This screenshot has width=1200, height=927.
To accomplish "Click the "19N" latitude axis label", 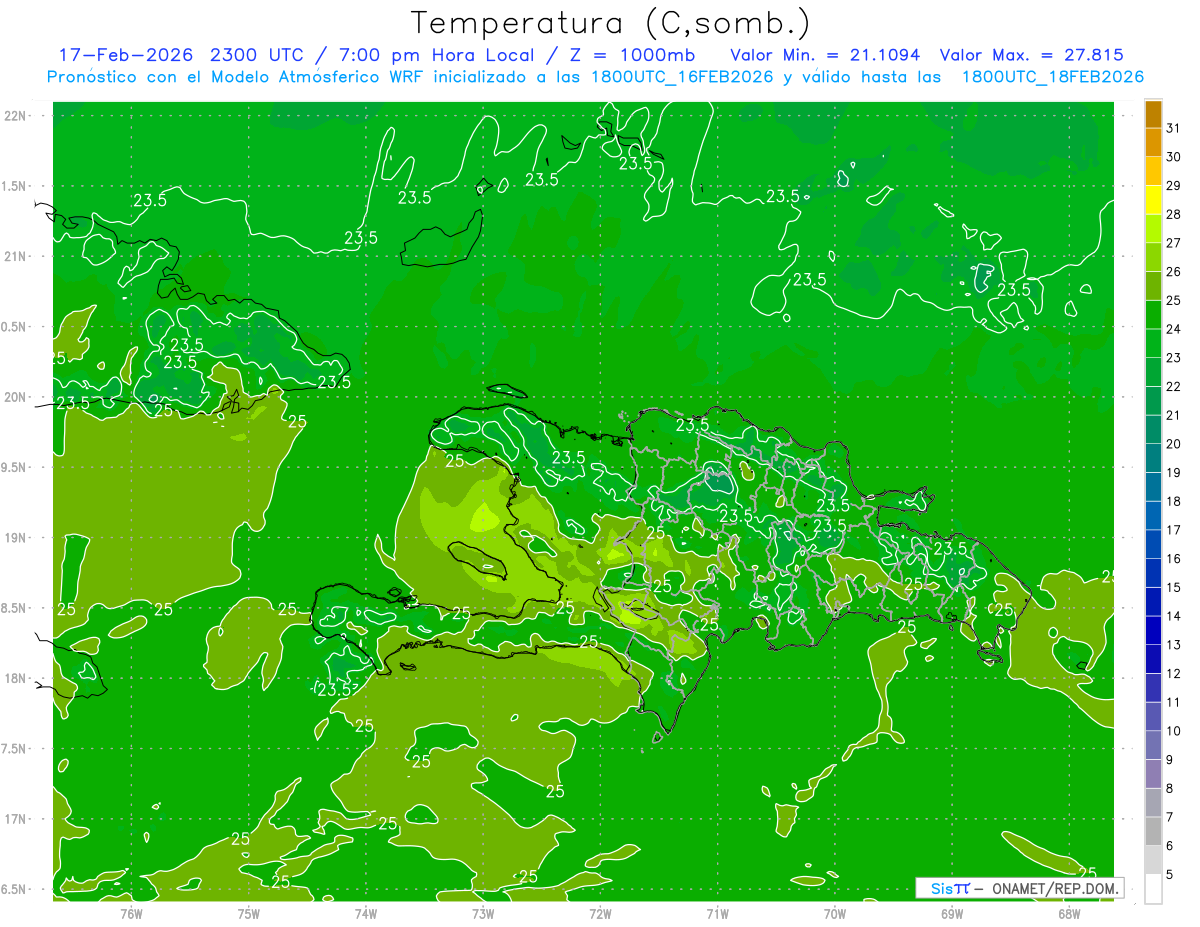I will point(15,538).
